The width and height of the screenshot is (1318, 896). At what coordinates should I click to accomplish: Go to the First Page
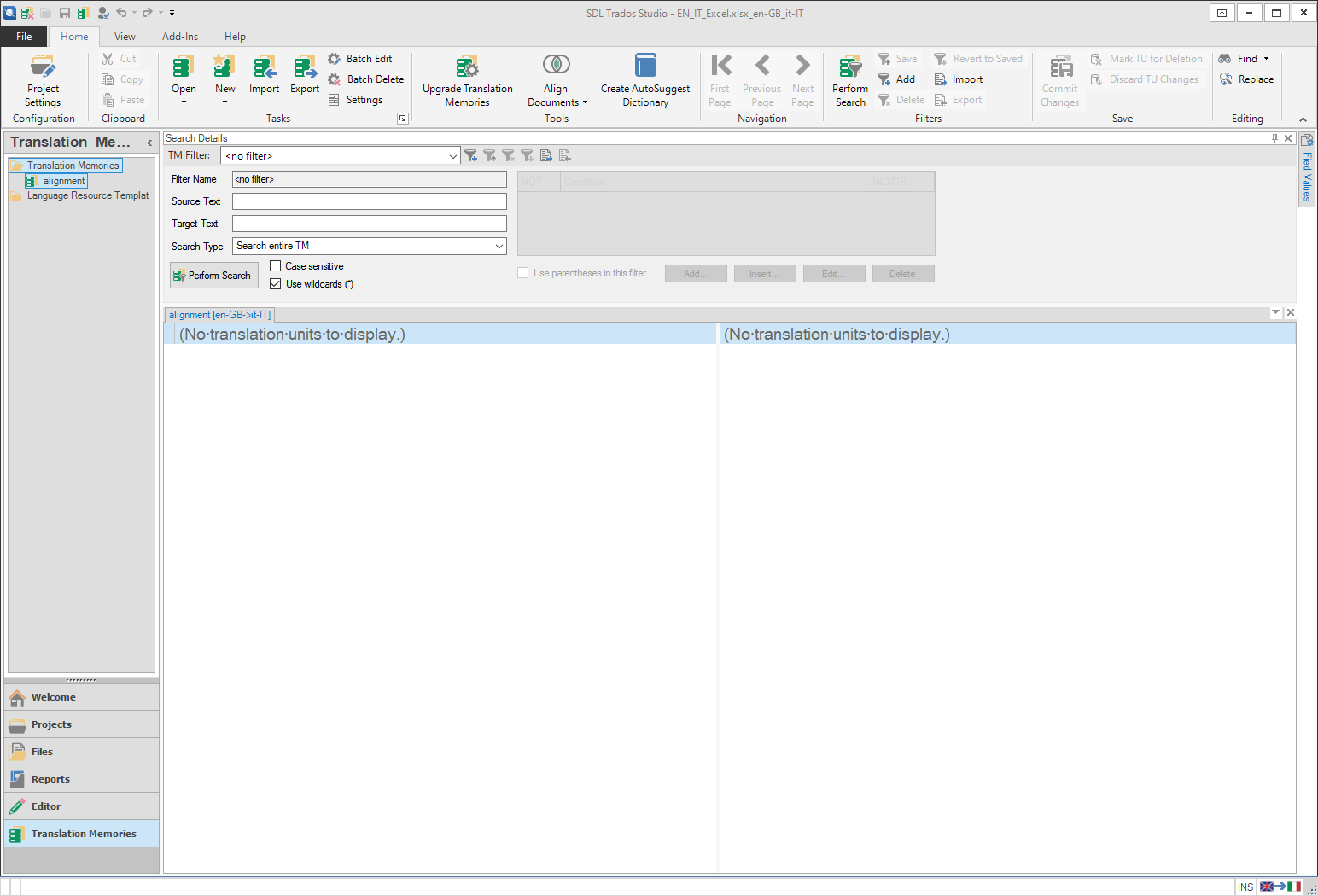click(720, 81)
